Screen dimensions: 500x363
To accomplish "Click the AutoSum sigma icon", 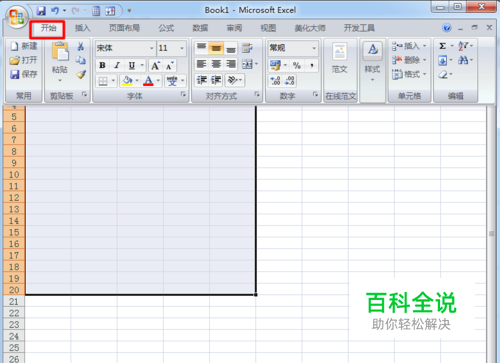I will (x=443, y=46).
